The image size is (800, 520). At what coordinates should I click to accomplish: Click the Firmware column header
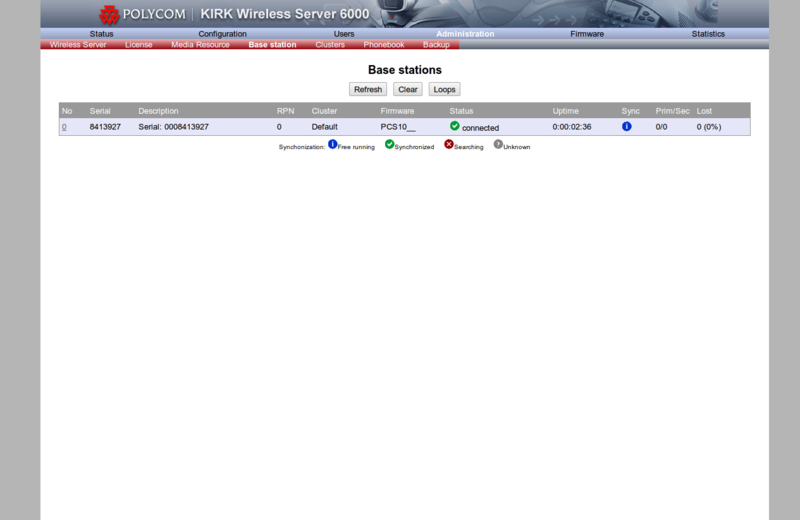(397, 111)
